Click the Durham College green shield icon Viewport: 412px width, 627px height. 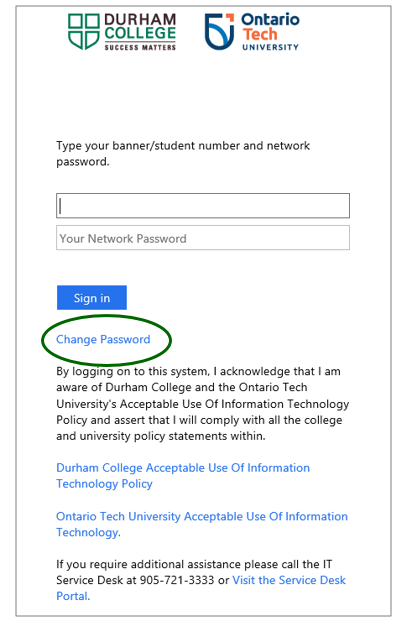click(x=83, y=32)
